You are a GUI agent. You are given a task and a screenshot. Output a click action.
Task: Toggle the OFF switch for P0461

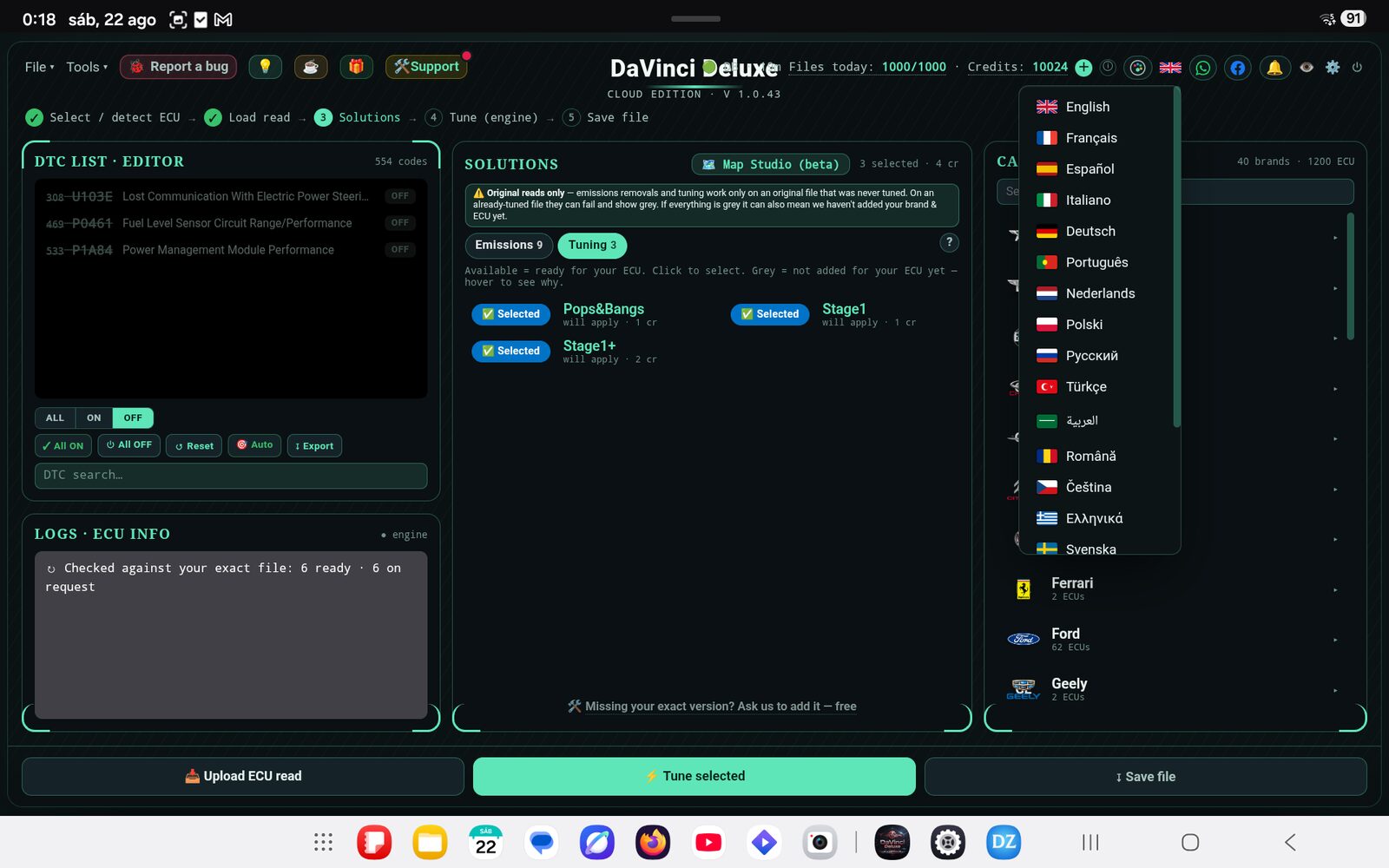click(400, 223)
